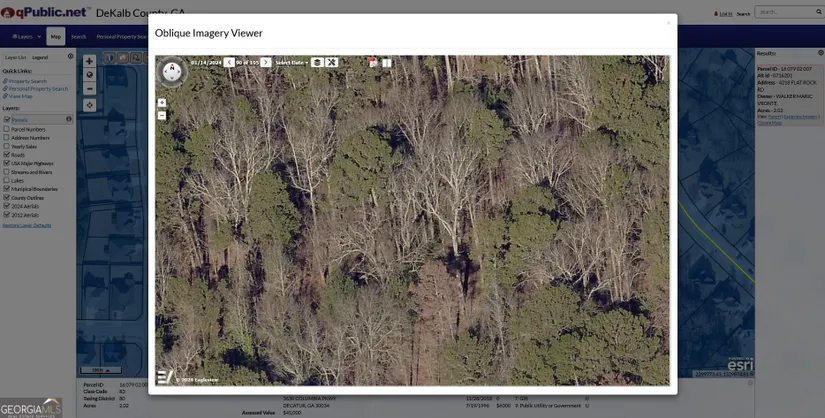Enable the Parcel Numbers layer checkbox

(x=7, y=129)
